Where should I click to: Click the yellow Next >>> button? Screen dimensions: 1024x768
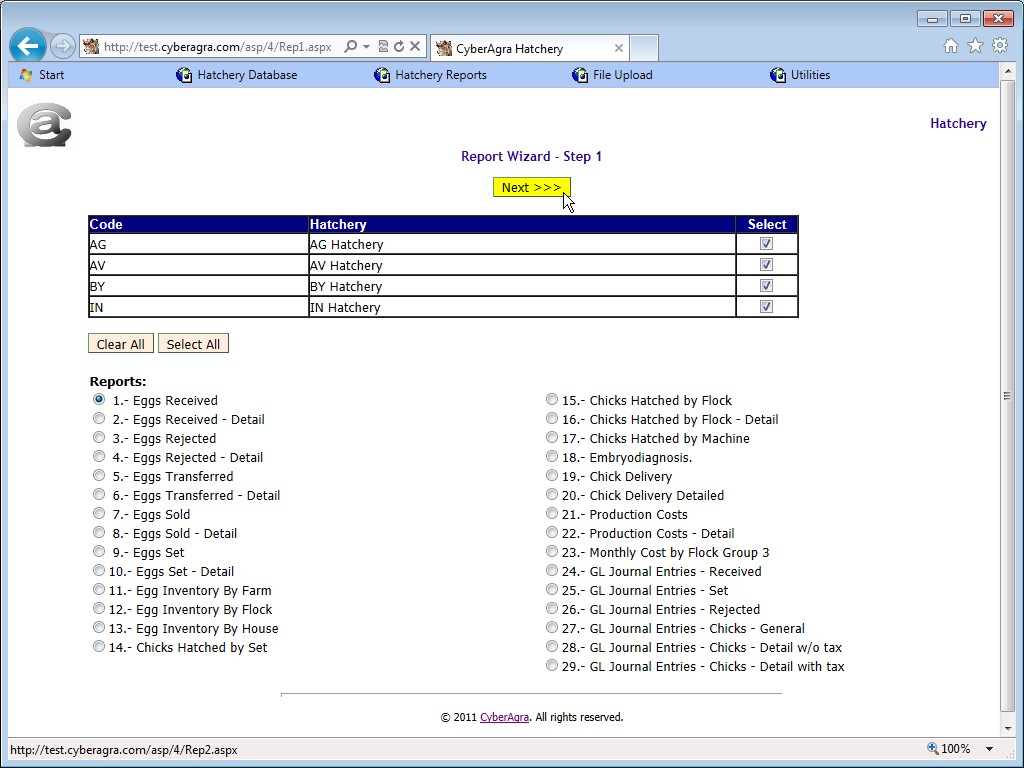pos(531,187)
